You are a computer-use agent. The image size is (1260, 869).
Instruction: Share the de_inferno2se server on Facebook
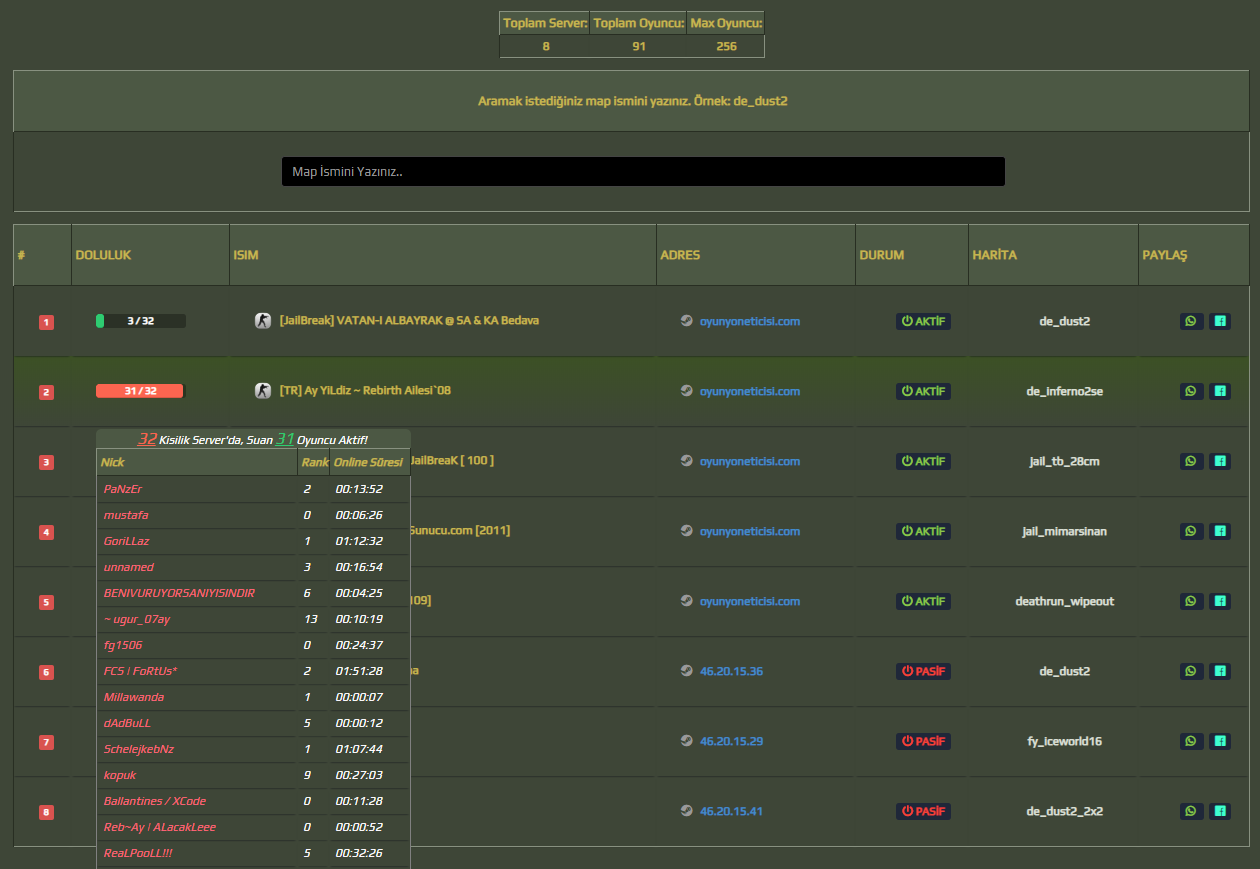pyautogui.click(x=1220, y=391)
